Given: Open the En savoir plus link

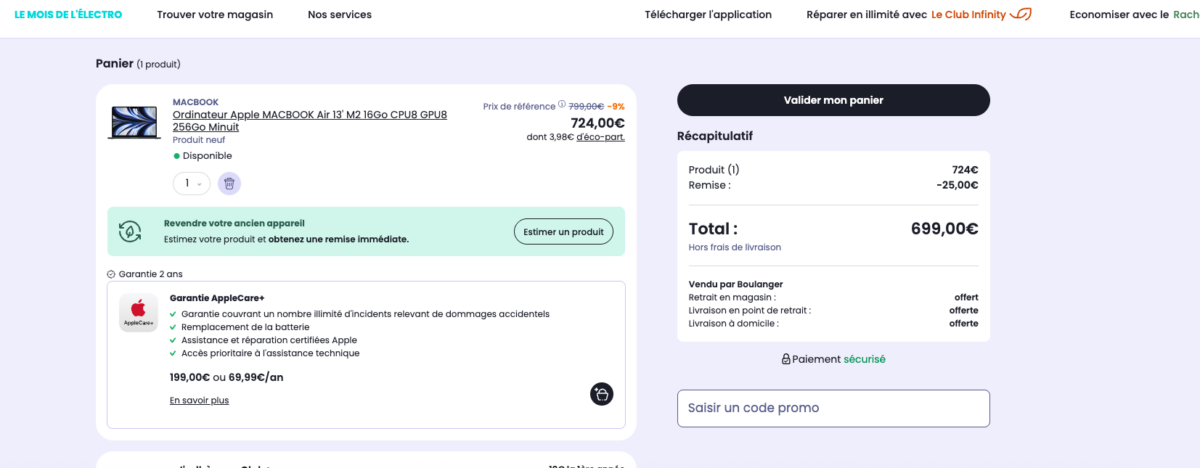Looking at the screenshot, I should pyautogui.click(x=199, y=400).
